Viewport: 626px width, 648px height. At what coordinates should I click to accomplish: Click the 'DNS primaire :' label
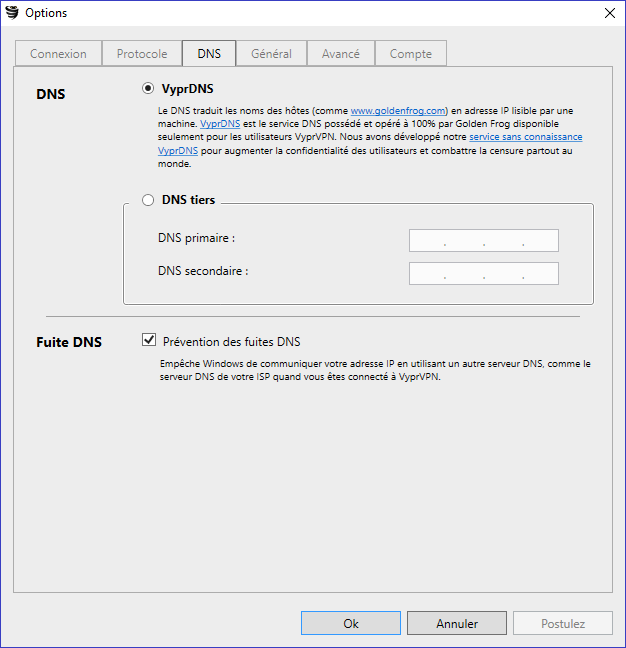pos(196,238)
